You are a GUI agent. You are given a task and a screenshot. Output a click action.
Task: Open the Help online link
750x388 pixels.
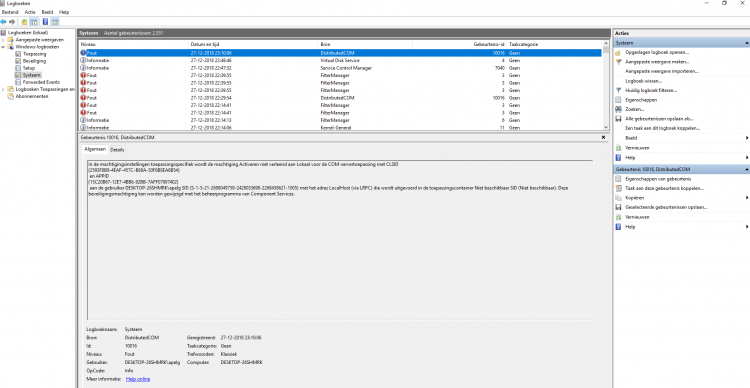pyautogui.click(x=138, y=379)
